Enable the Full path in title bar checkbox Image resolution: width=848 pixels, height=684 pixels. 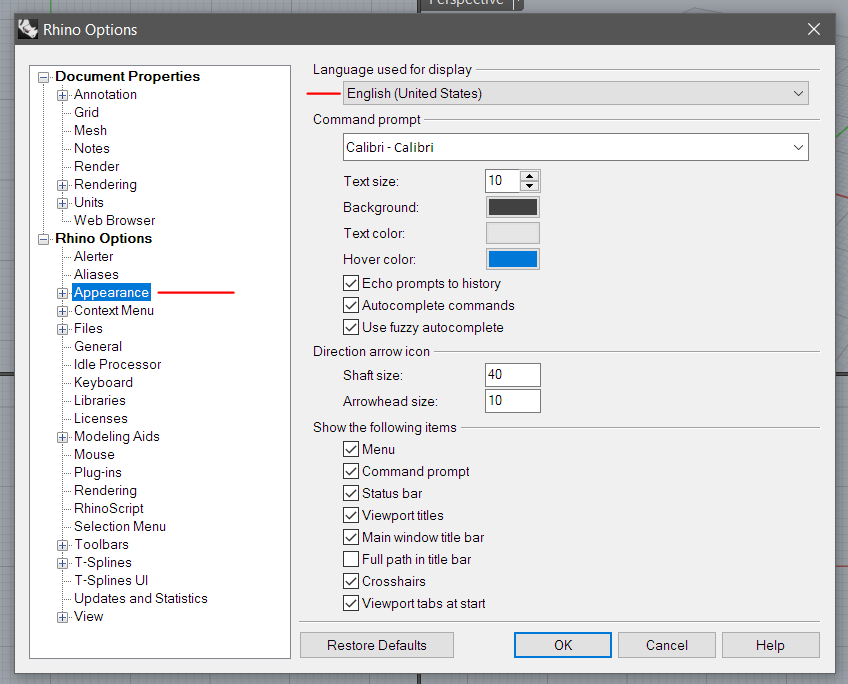[351, 559]
